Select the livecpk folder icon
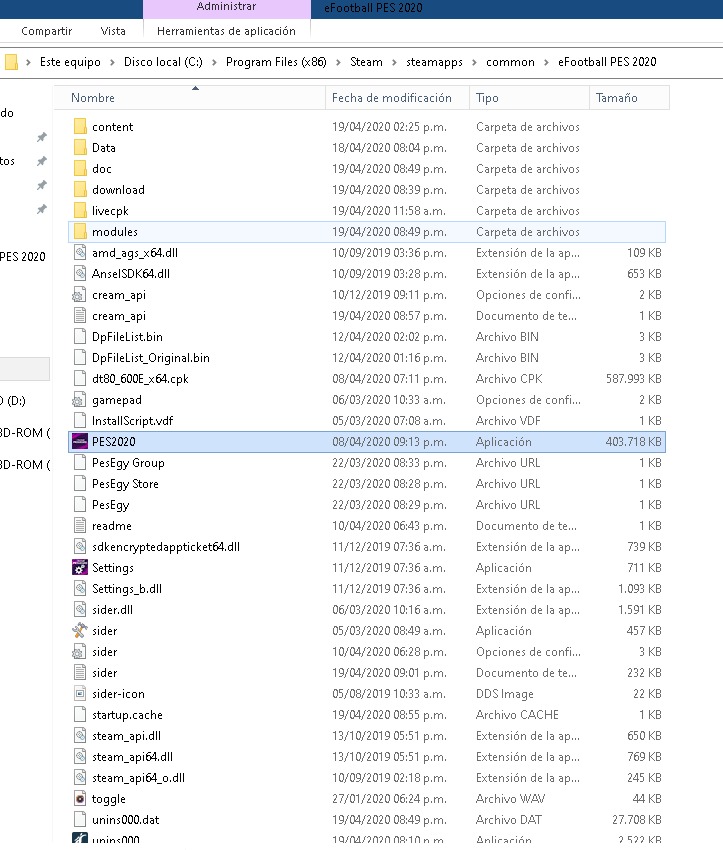This screenshot has height=850, width=723. (x=80, y=211)
